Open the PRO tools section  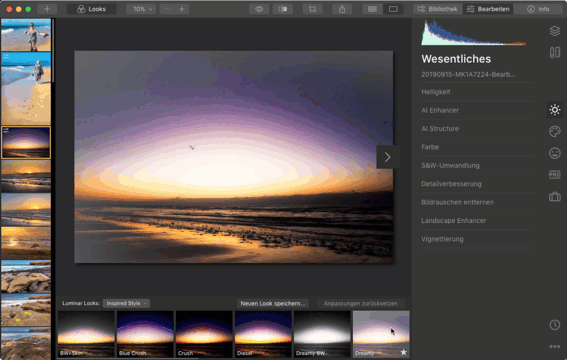coord(555,175)
